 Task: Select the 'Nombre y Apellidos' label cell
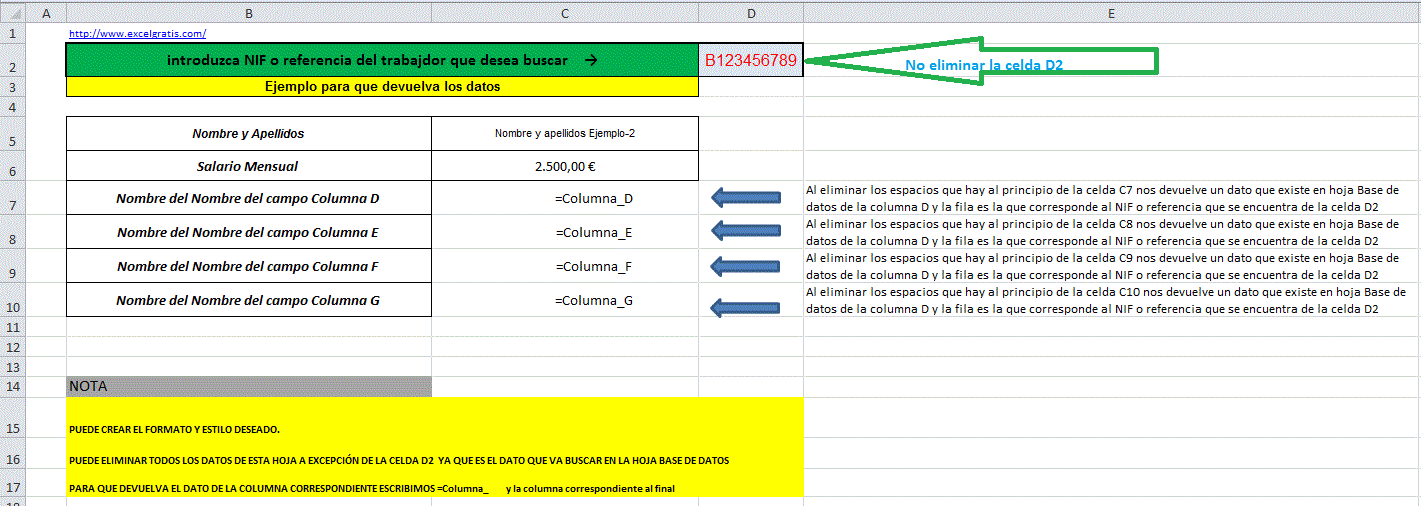tap(249, 133)
